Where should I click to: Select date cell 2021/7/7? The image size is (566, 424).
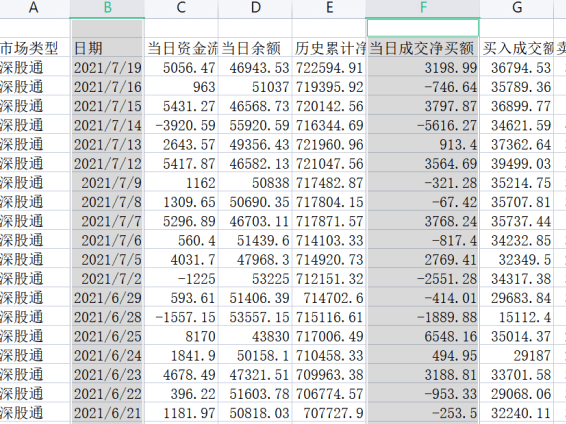pyautogui.click(x=107, y=221)
